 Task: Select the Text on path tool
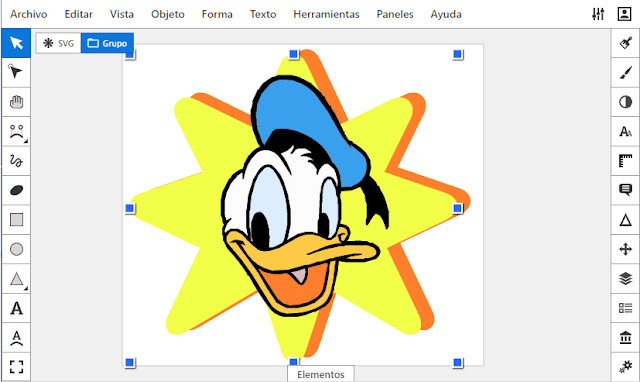pos(16,338)
